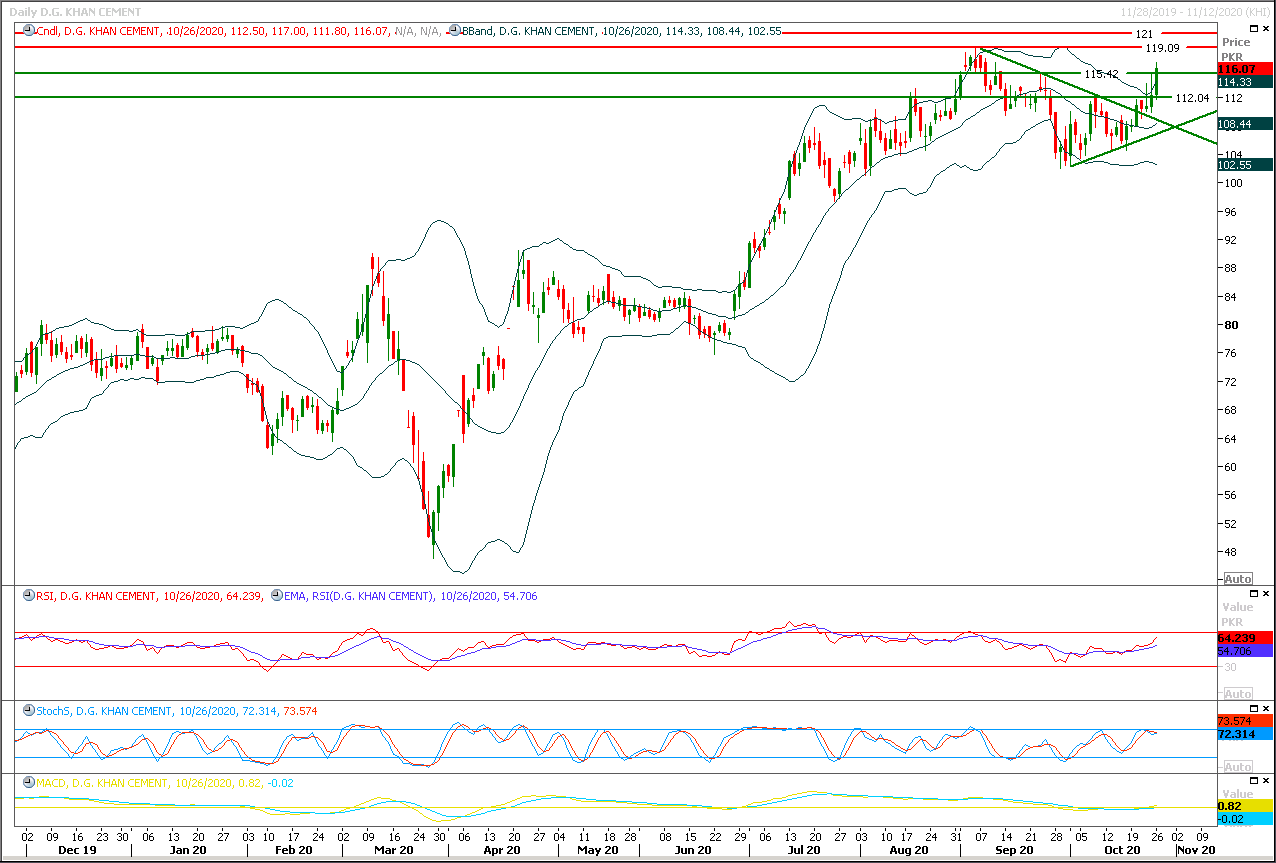The image size is (1276, 863).
Task: Click the clock icon beside the Cndl label
Action: (x=29, y=31)
